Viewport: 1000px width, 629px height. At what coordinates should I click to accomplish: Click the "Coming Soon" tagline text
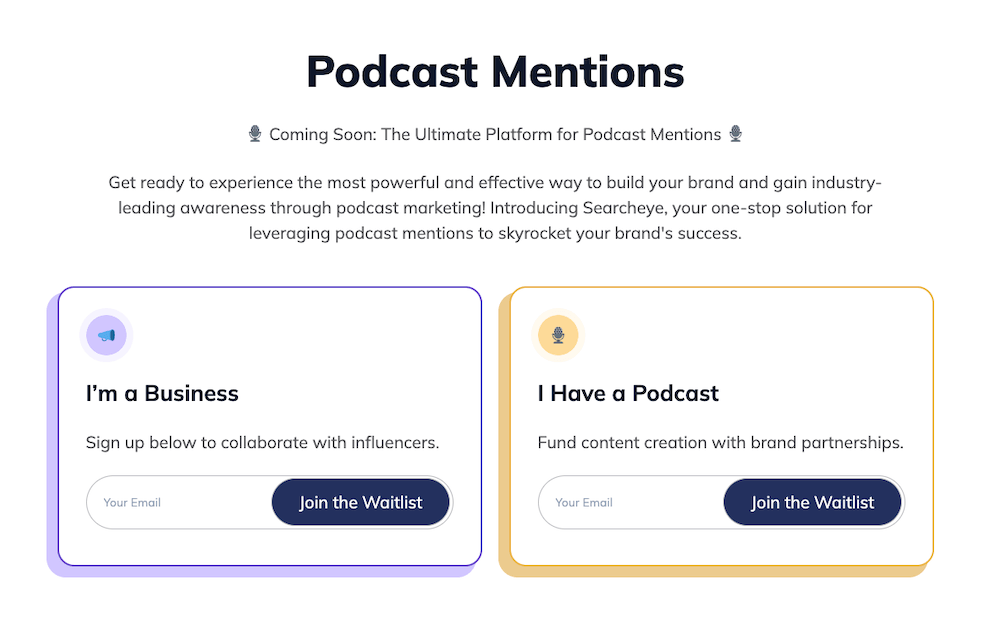[494, 133]
